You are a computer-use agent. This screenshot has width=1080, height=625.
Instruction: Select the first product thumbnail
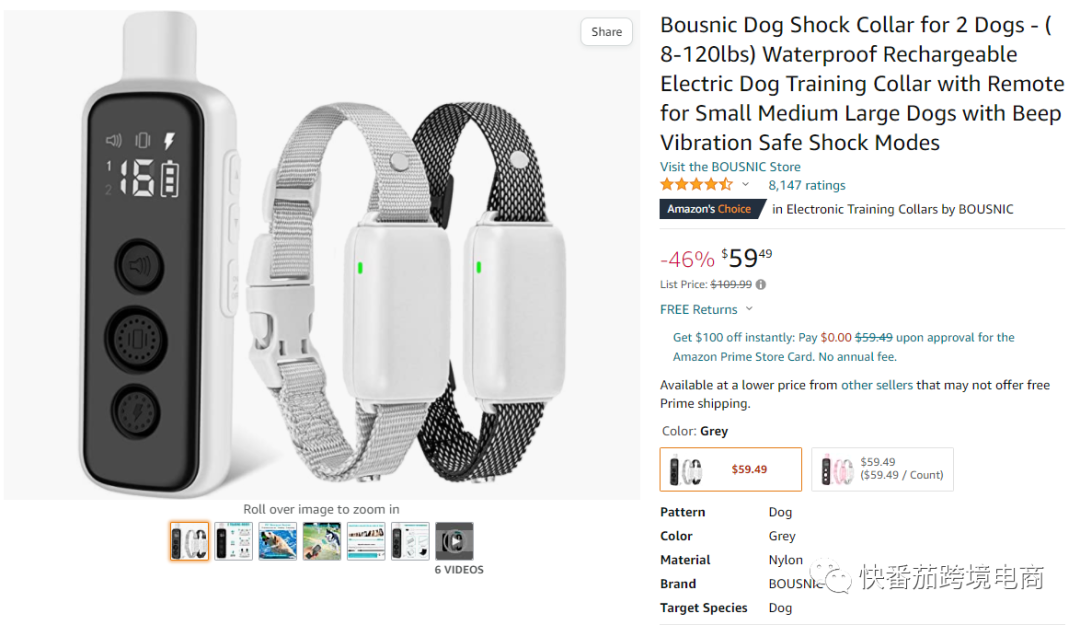[x=189, y=541]
